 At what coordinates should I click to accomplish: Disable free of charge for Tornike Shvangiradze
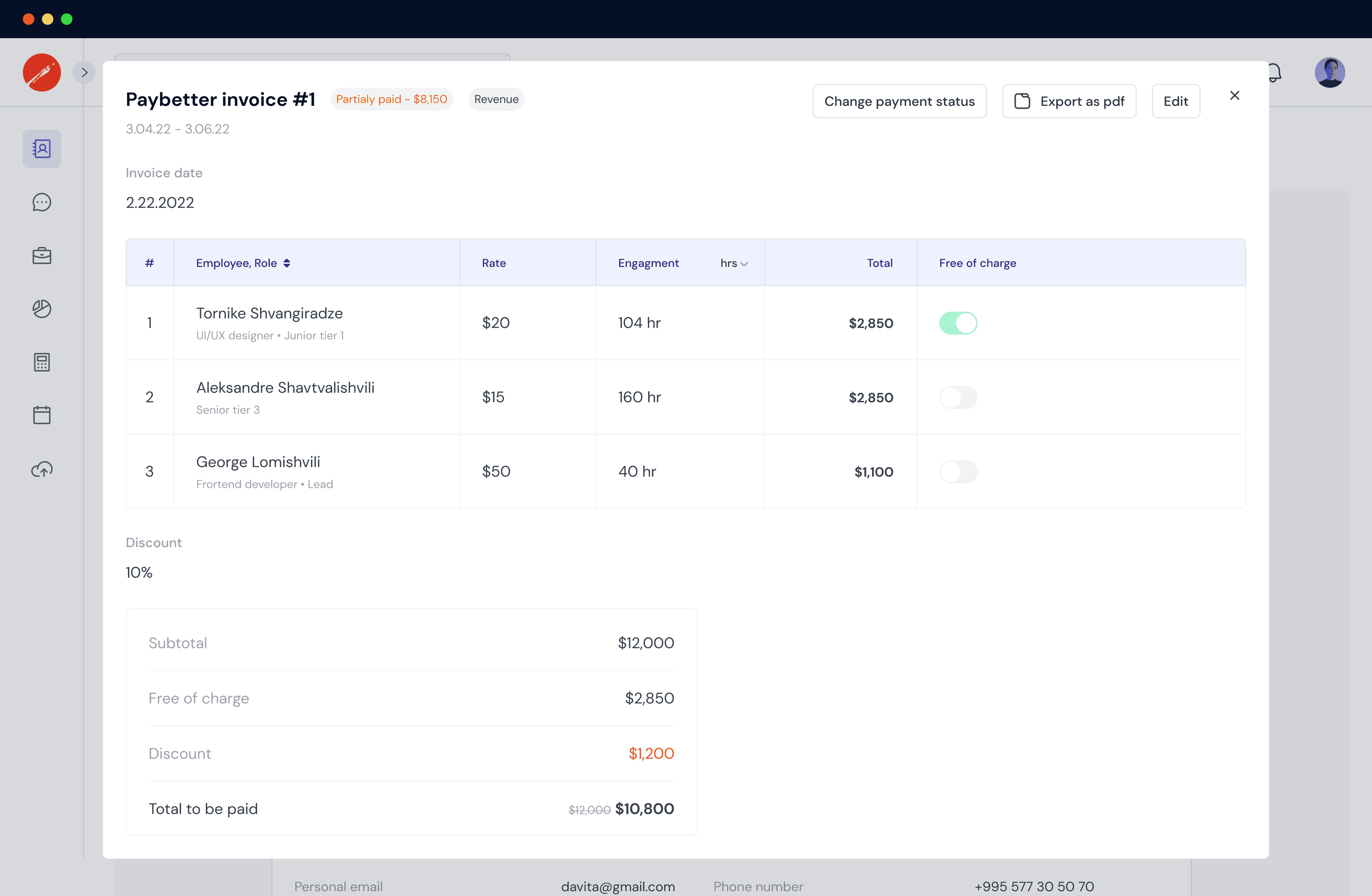(x=959, y=323)
